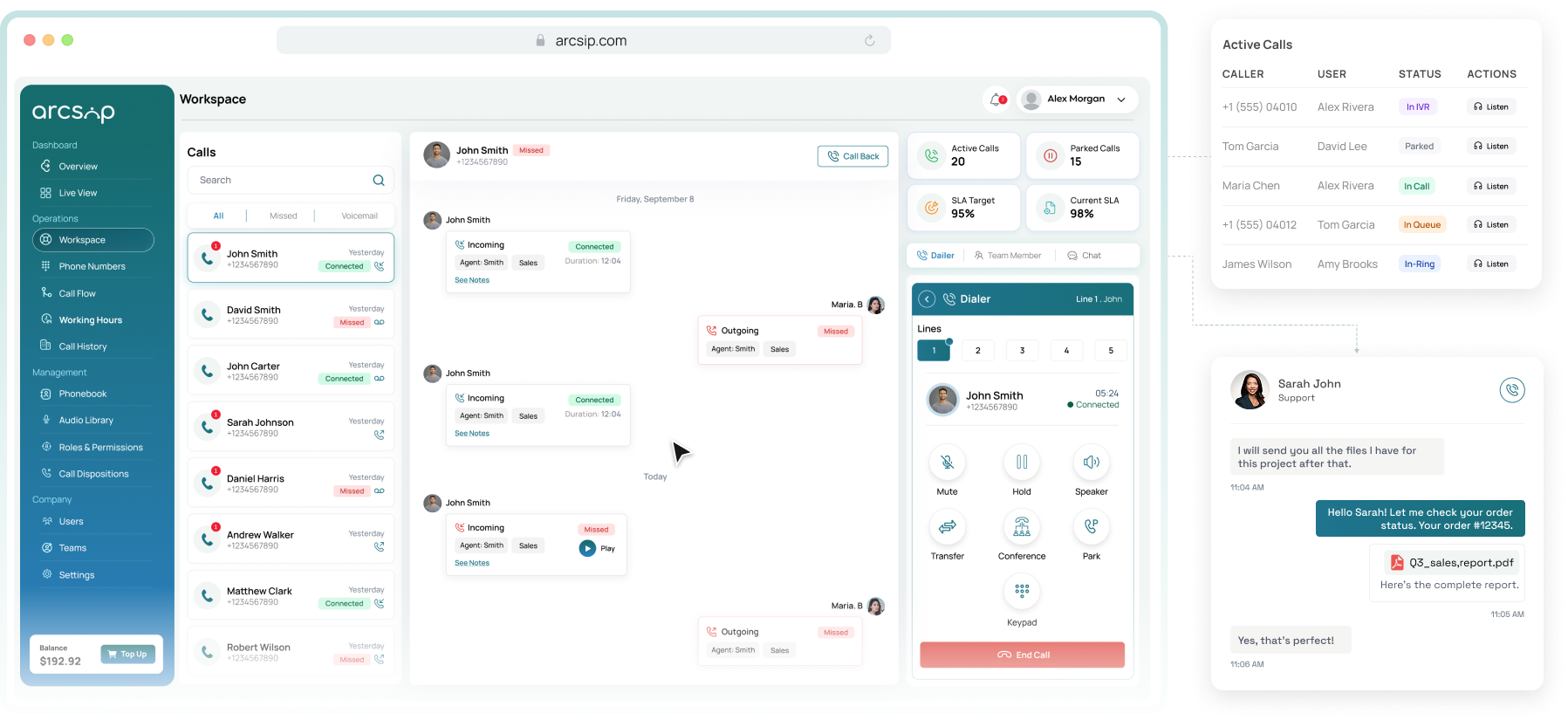
Task: Listen to the Maria Chen call
Action: click(1491, 186)
